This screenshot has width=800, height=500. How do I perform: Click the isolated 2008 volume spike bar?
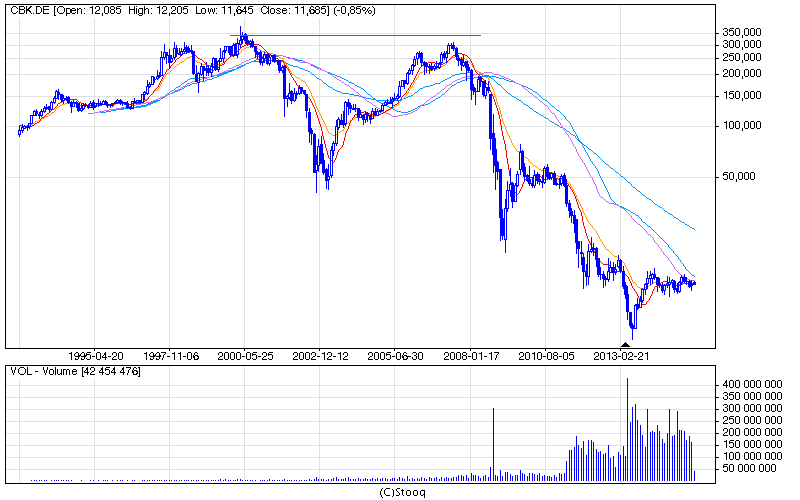pos(493,444)
